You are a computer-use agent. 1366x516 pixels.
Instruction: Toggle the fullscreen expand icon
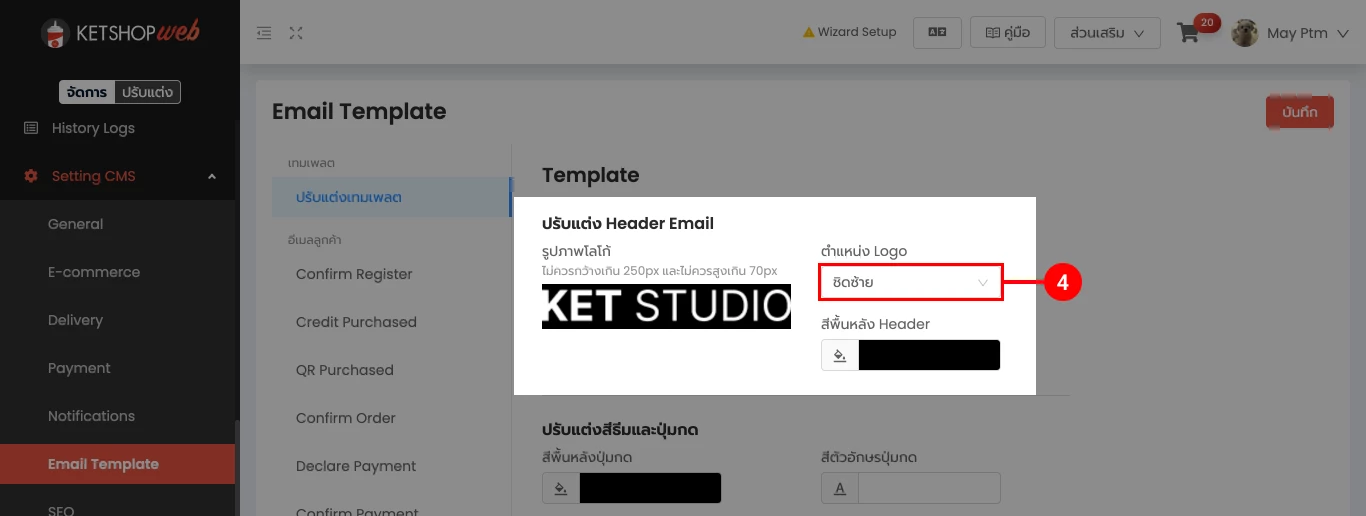click(296, 33)
